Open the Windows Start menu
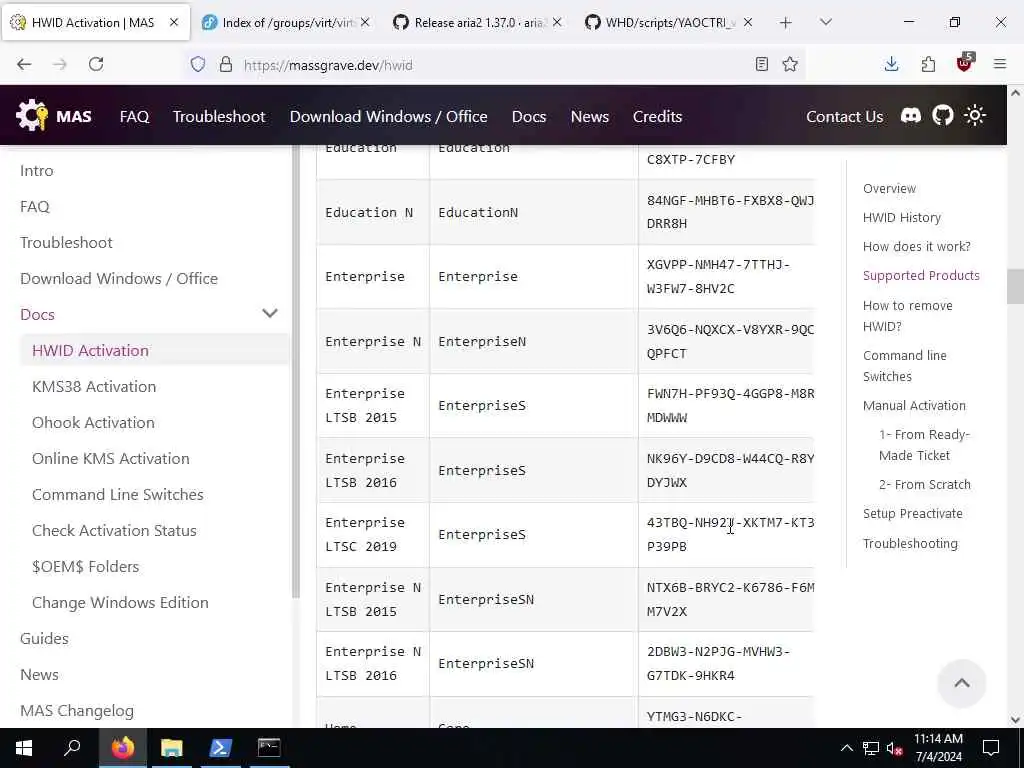This screenshot has width=1024, height=768. pos(24,748)
